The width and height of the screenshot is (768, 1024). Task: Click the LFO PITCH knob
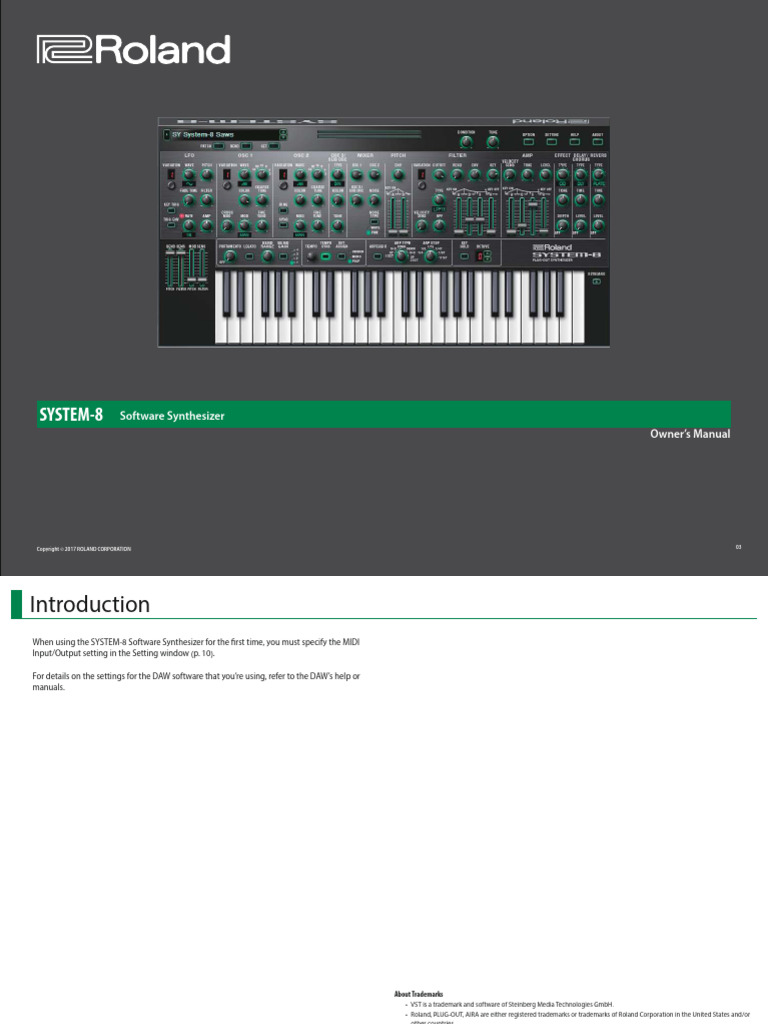coord(206,174)
